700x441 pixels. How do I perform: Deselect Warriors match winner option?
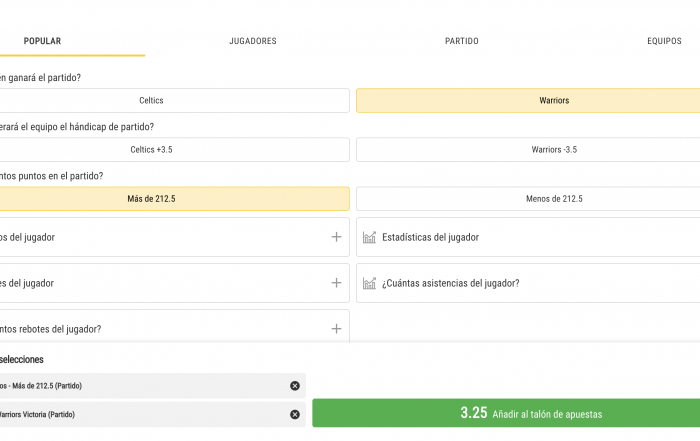[x=528, y=100]
